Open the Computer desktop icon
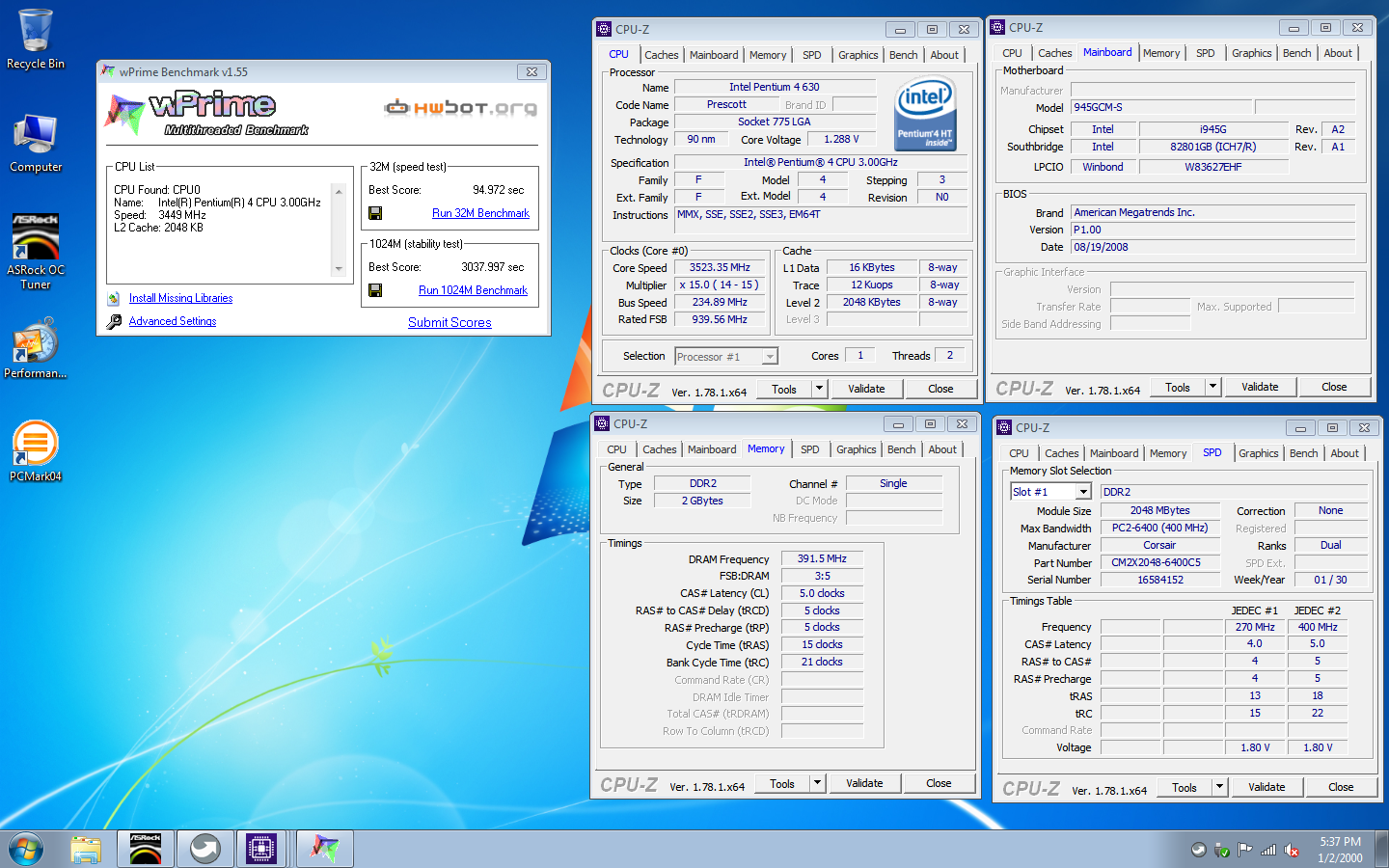 pyautogui.click(x=36, y=144)
